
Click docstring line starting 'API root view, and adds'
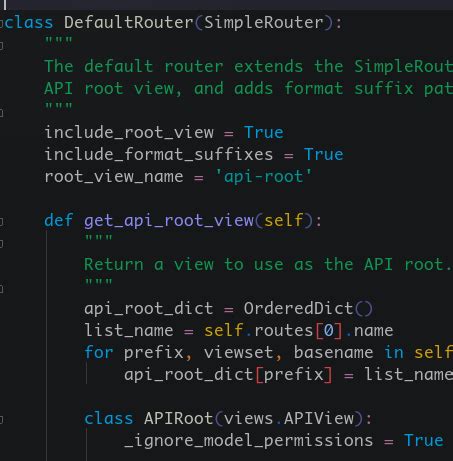pos(248,88)
